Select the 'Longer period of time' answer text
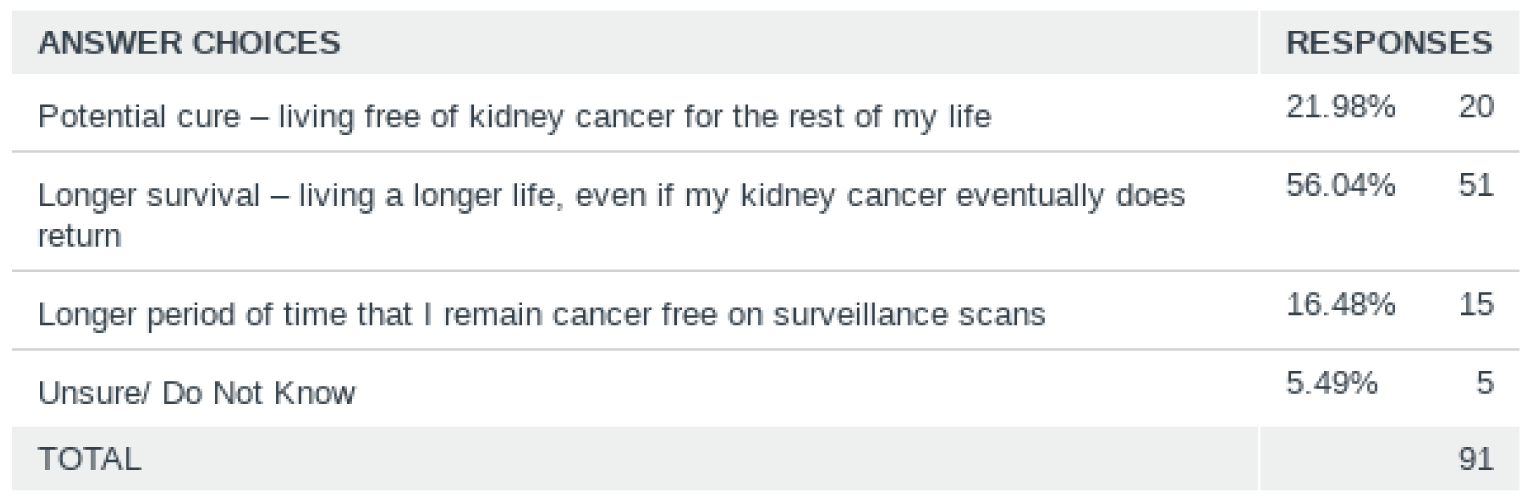This screenshot has width=1530, height=504. point(541,314)
